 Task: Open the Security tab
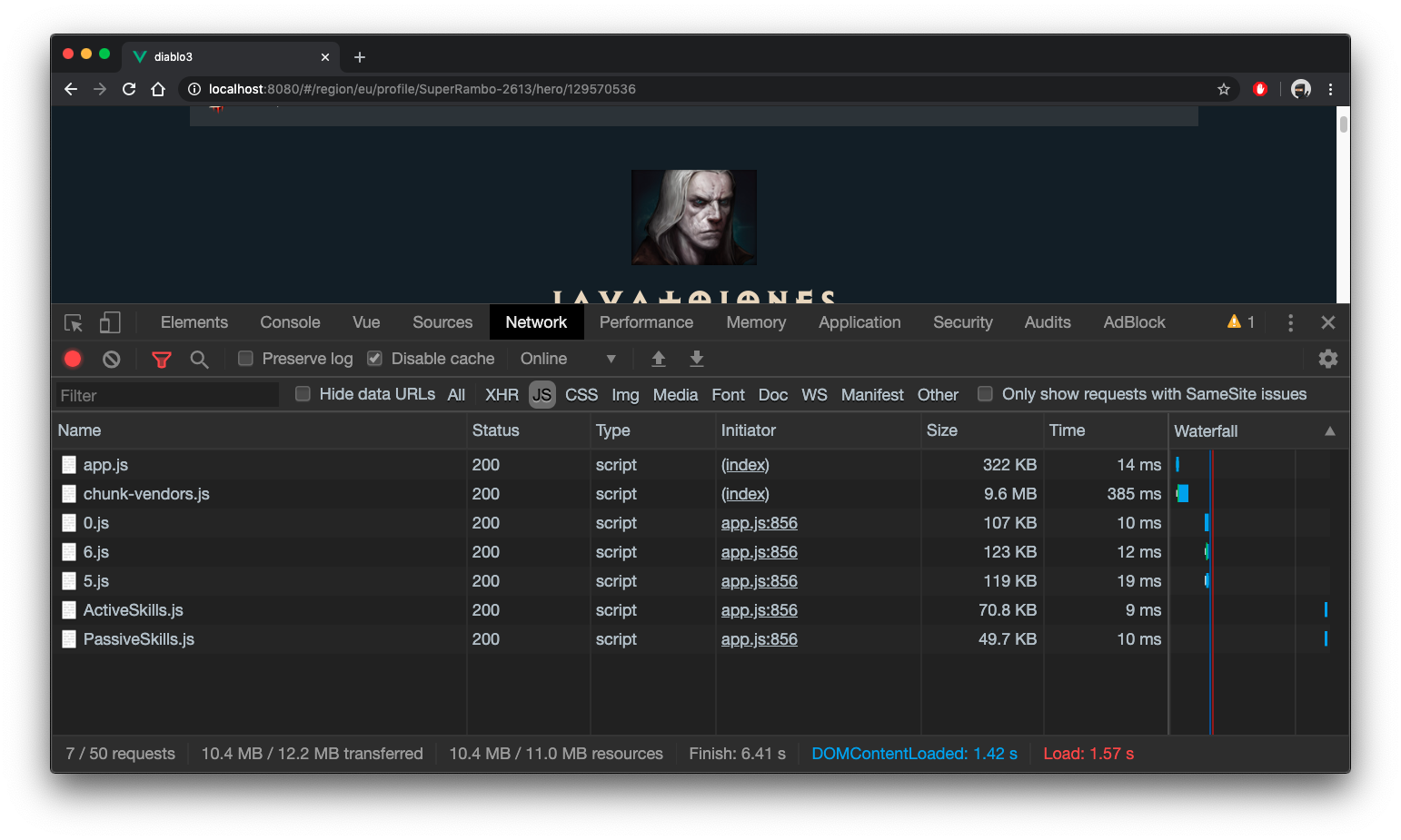tap(963, 322)
